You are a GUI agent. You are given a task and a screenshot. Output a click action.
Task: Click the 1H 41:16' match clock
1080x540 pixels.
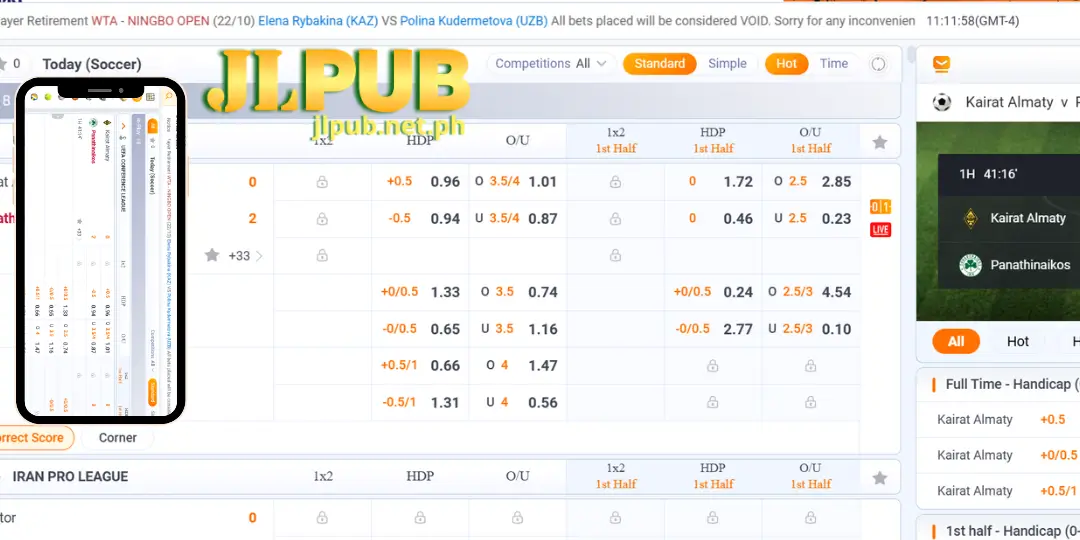tap(988, 174)
